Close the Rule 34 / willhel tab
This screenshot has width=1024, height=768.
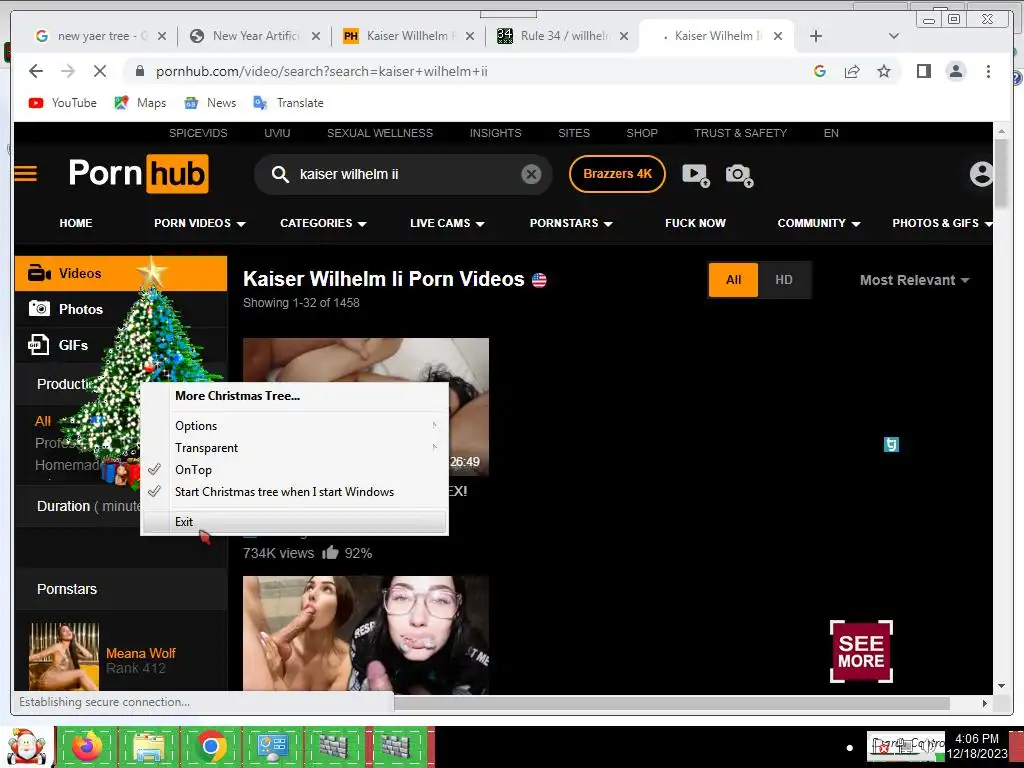click(624, 36)
